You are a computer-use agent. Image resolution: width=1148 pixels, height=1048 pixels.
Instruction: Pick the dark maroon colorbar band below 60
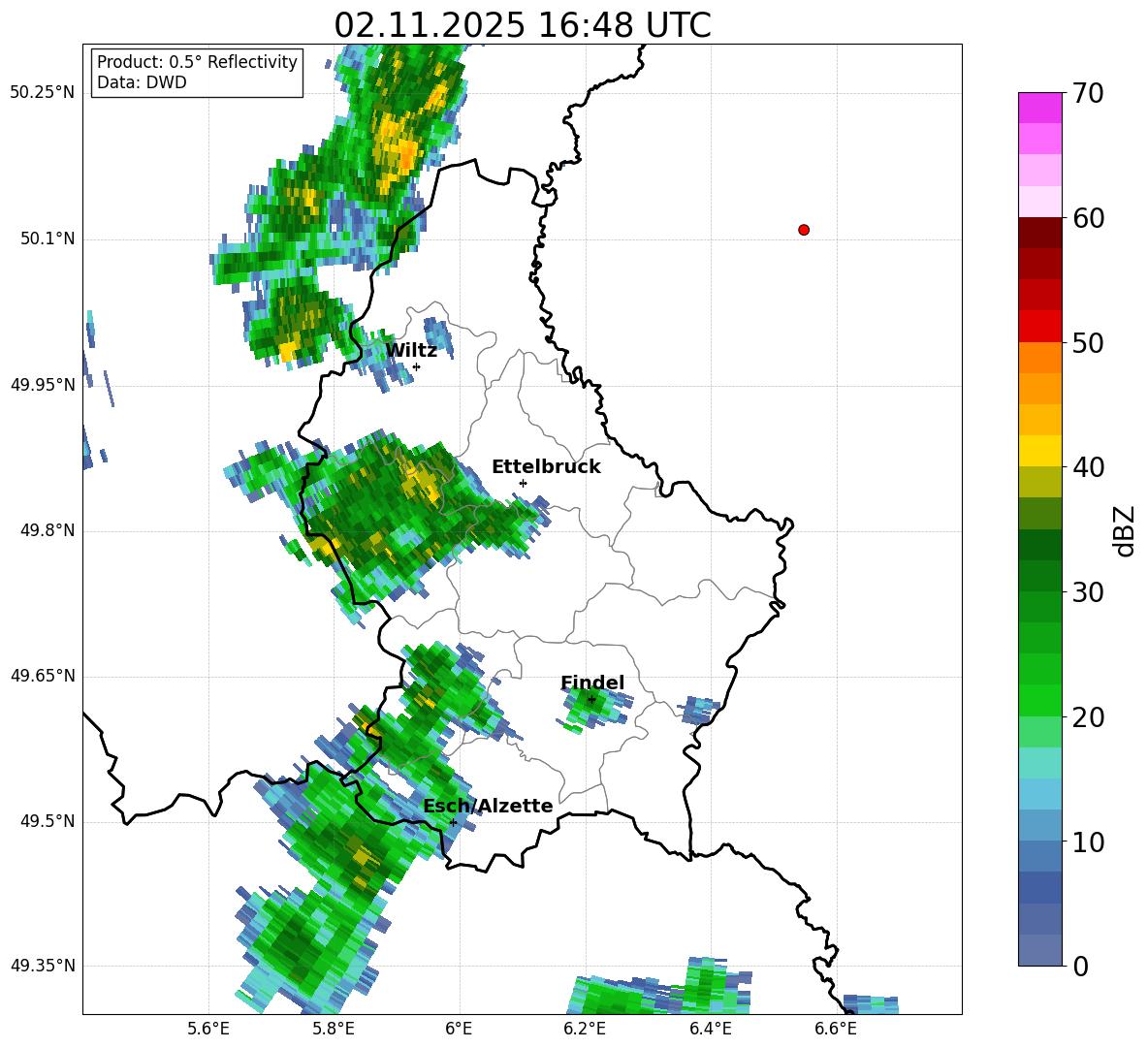point(1040,233)
